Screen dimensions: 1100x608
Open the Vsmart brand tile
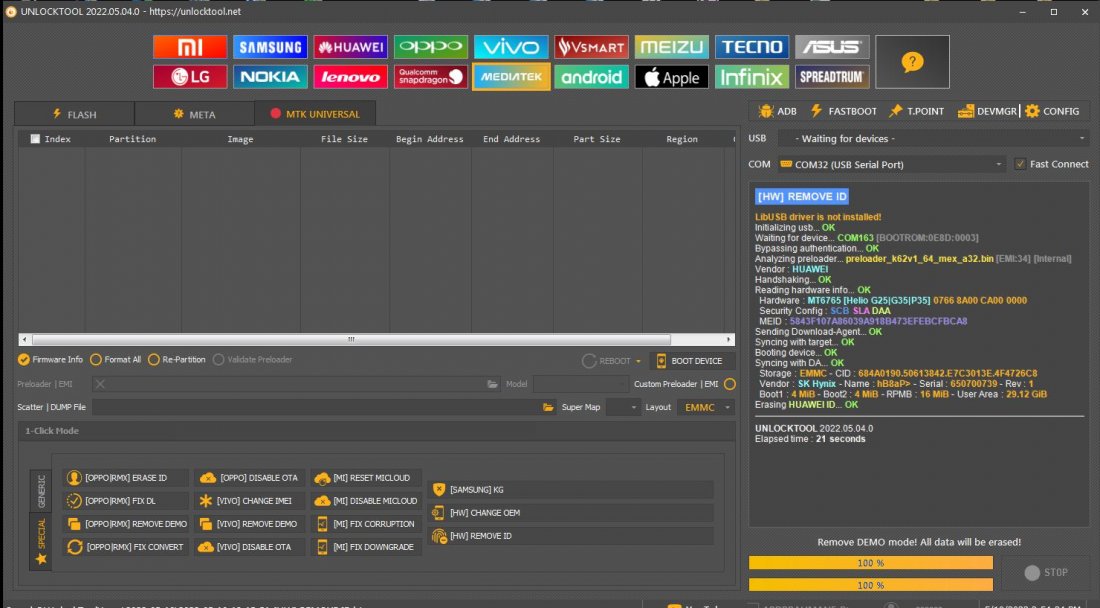[591, 47]
